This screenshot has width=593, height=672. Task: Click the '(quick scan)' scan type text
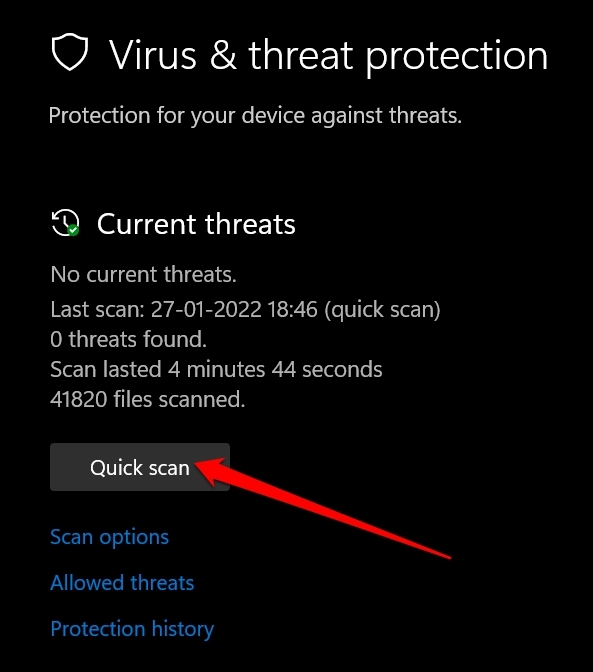tap(382, 310)
